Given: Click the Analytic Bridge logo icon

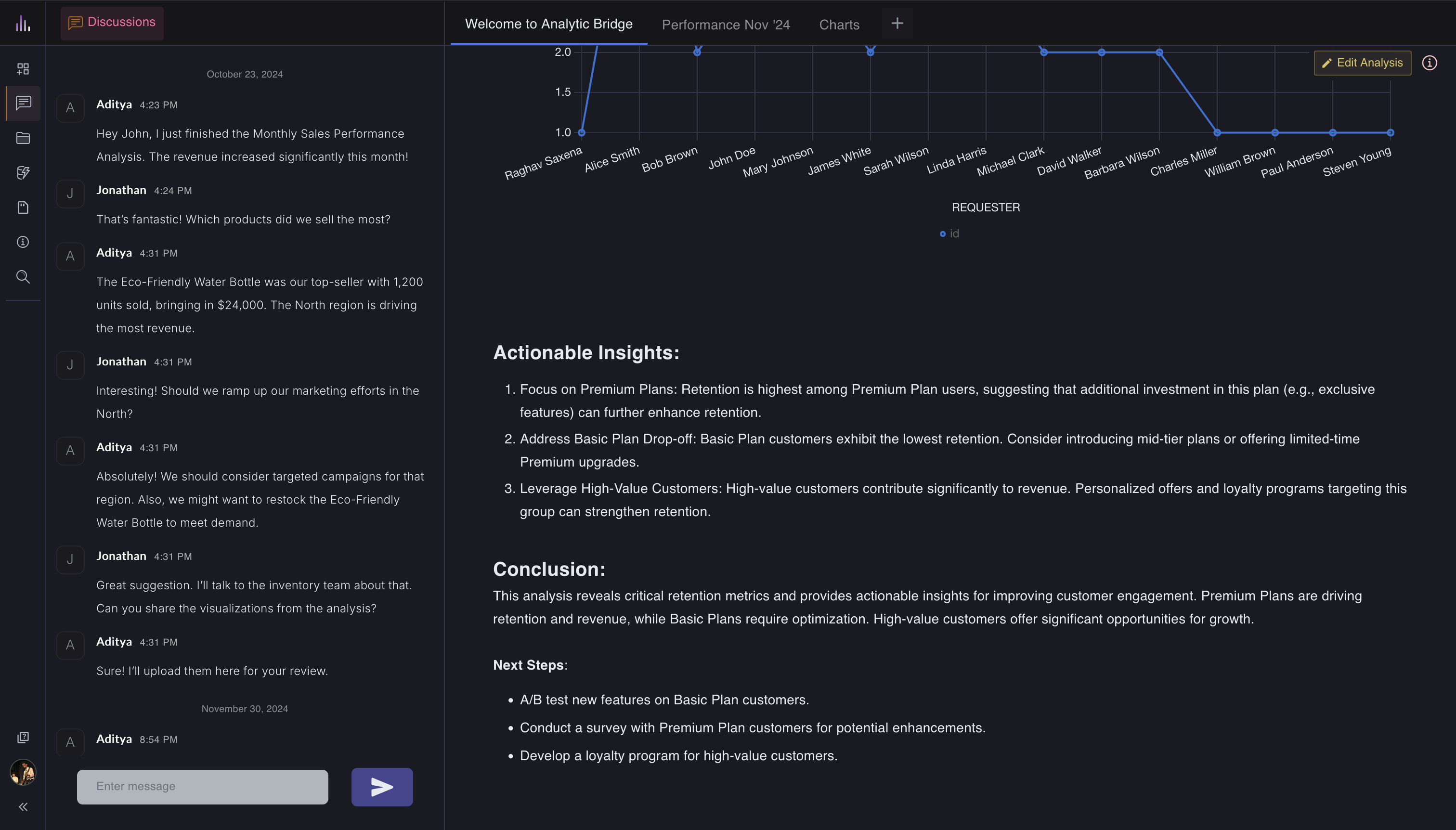Looking at the screenshot, I should (23, 24).
